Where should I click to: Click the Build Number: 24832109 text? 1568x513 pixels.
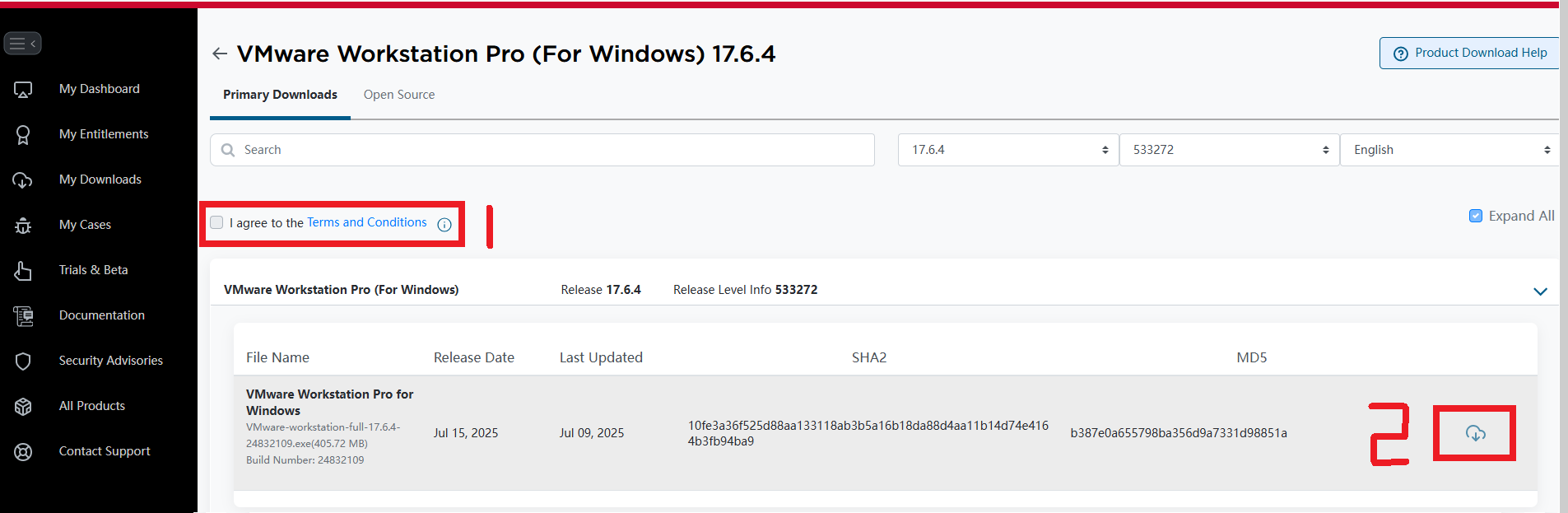(305, 460)
